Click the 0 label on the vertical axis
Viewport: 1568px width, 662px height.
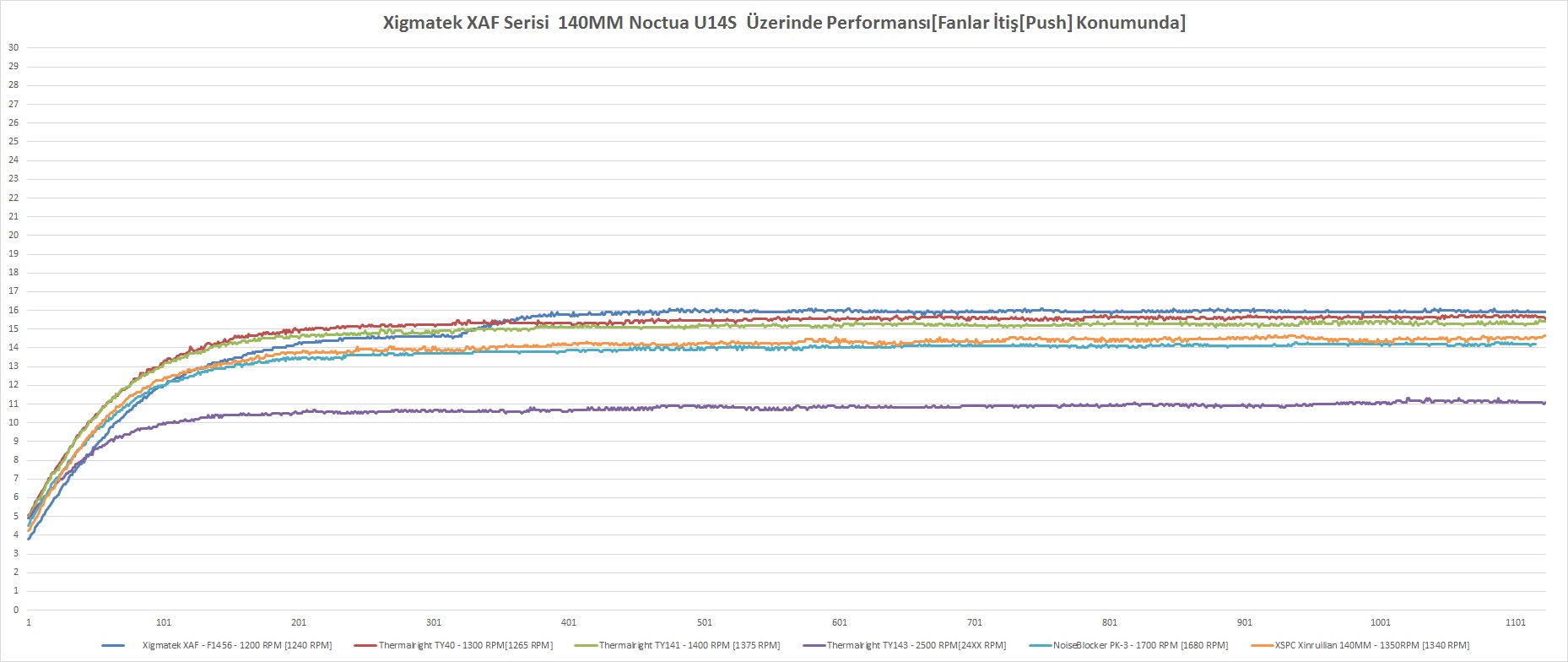point(16,610)
